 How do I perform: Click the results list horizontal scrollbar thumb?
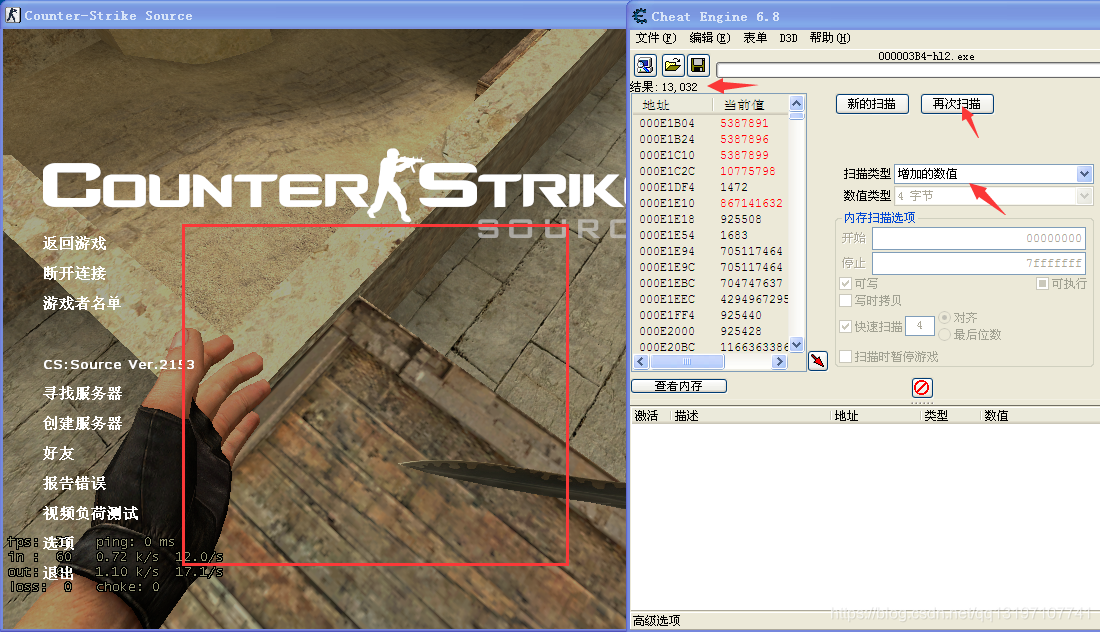point(687,362)
